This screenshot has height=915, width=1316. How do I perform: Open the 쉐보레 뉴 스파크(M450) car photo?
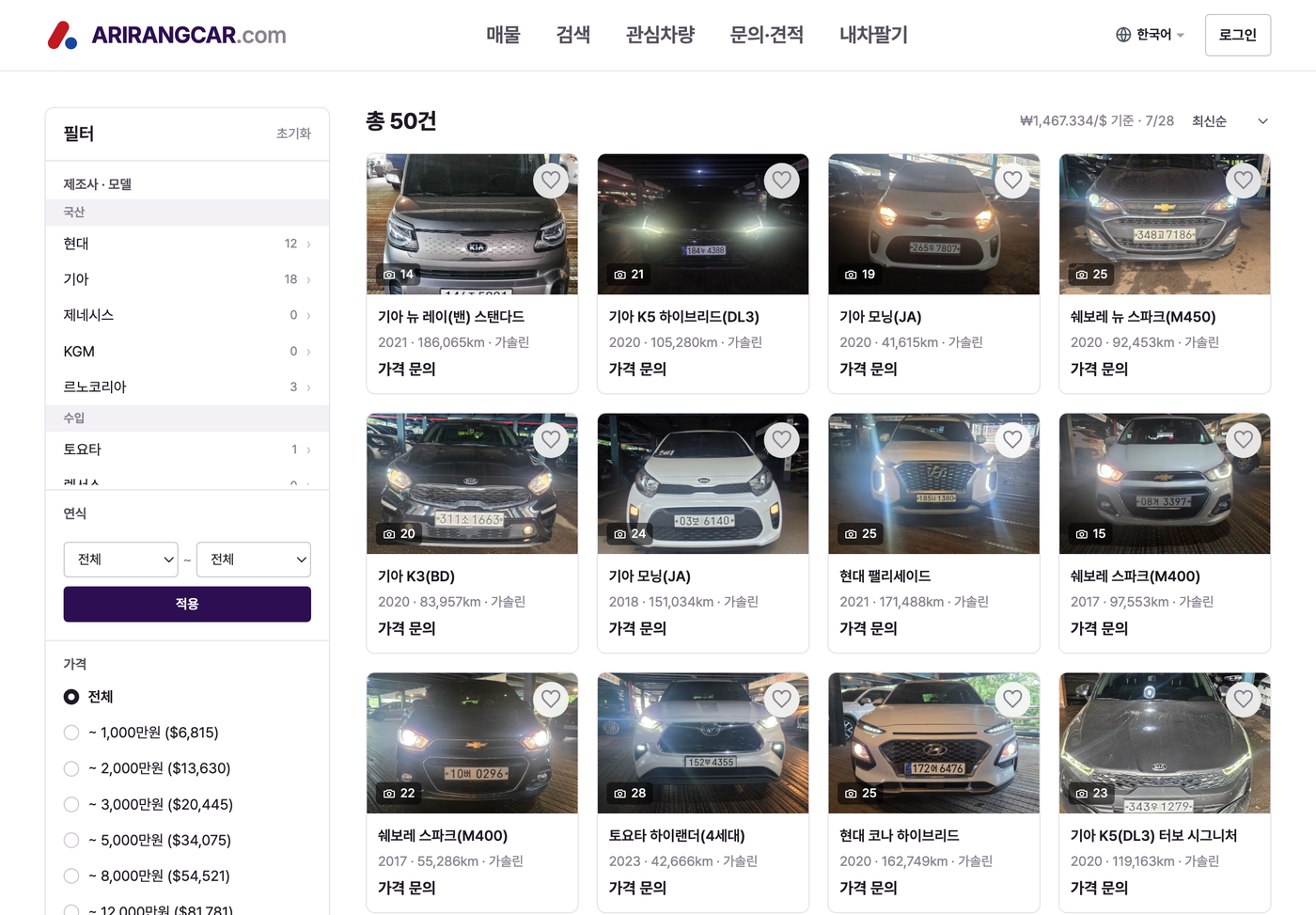pyautogui.click(x=1165, y=224)
